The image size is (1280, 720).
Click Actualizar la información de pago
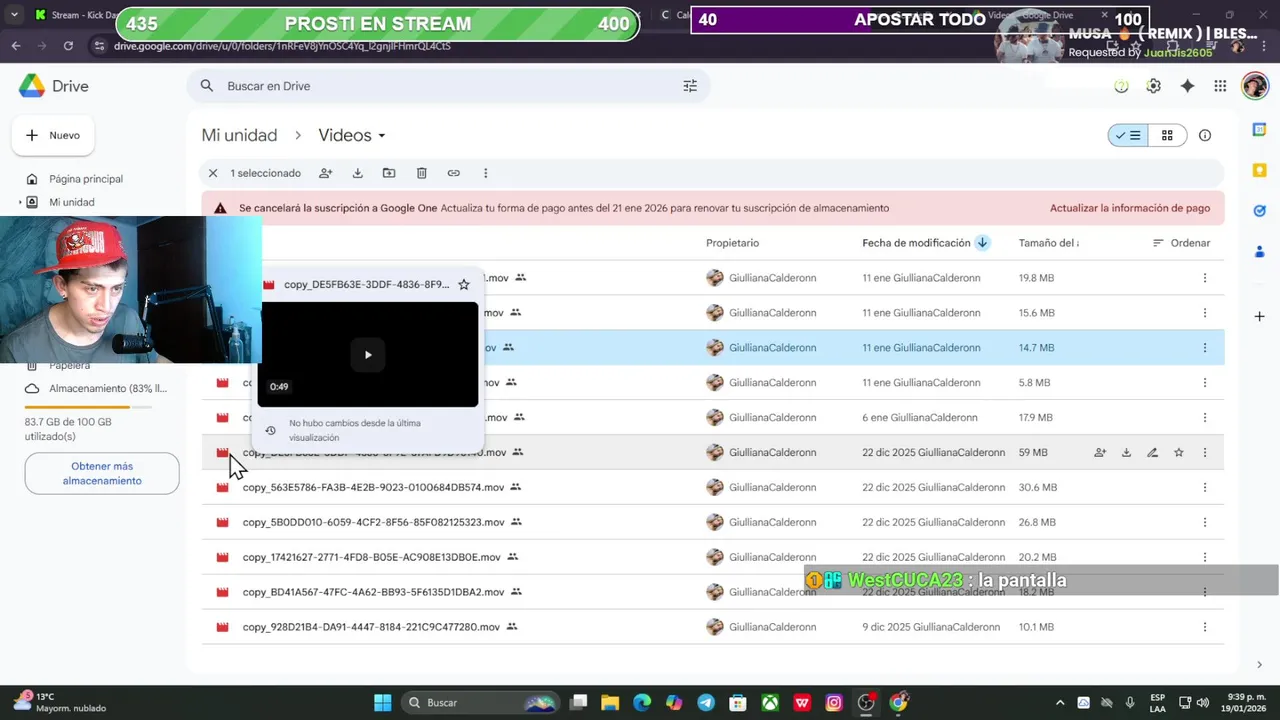coord(1130,208)
